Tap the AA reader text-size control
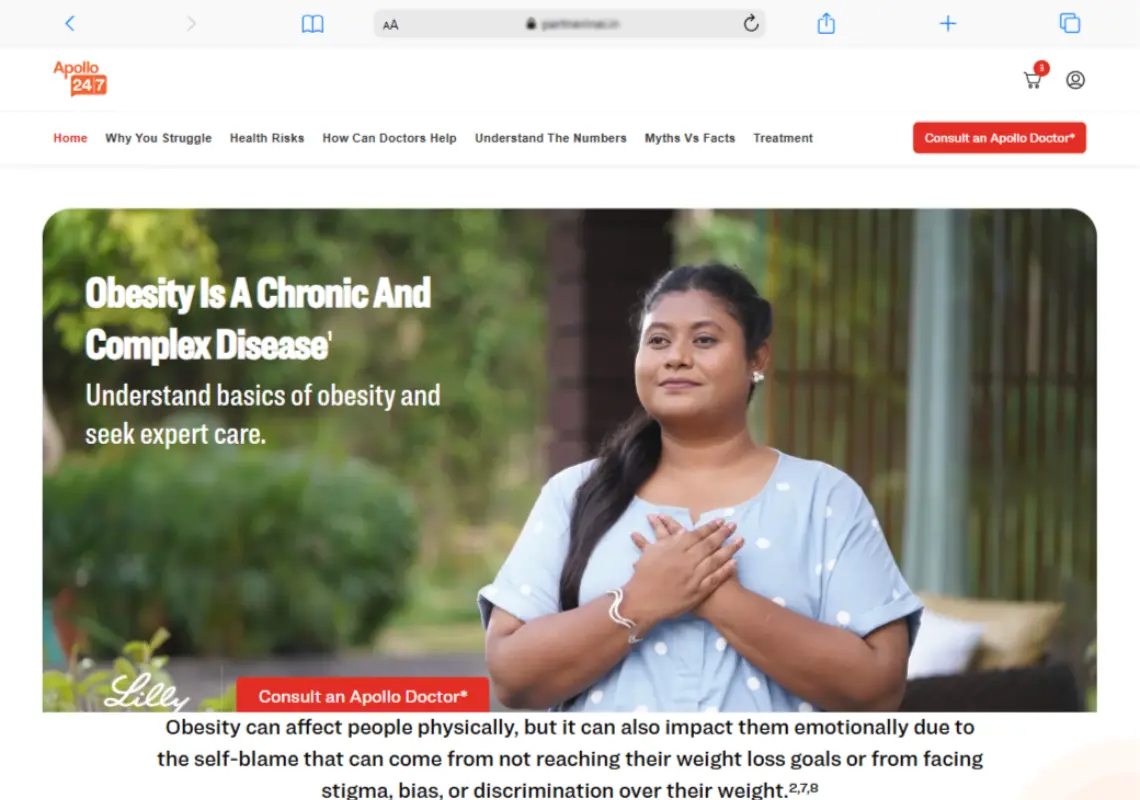Screen dimensions: 1140x800 [x=390, y=25]
